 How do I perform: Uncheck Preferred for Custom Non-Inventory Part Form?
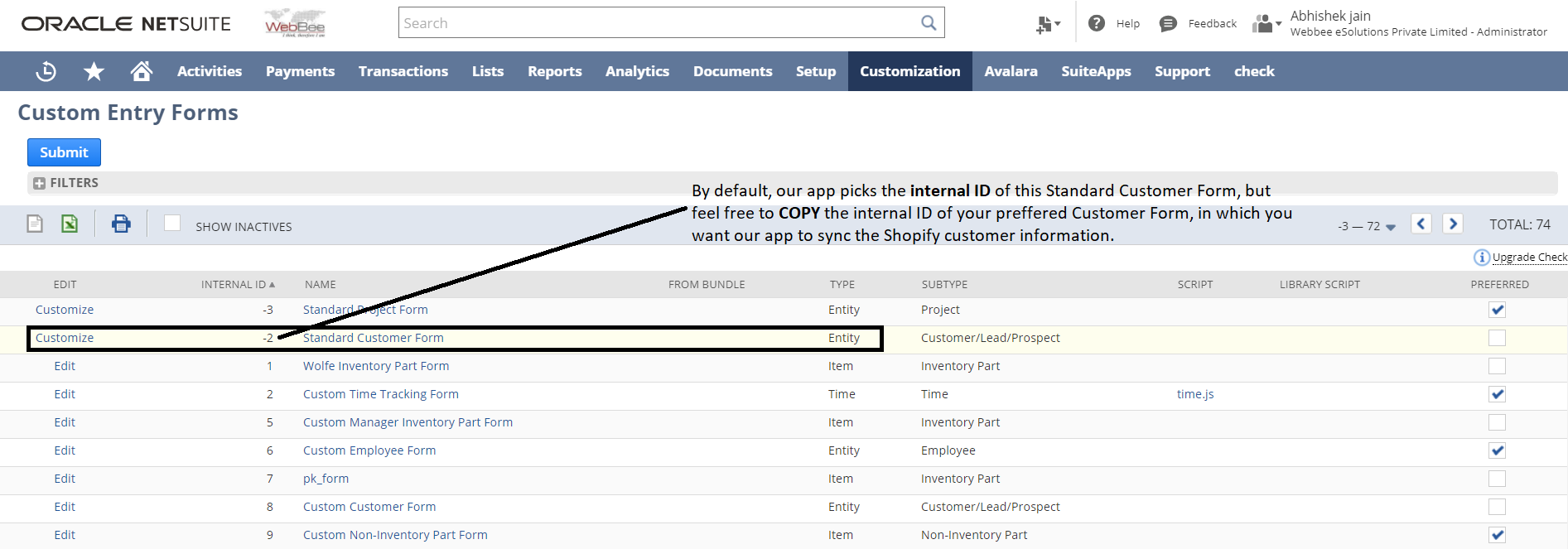1497,535
